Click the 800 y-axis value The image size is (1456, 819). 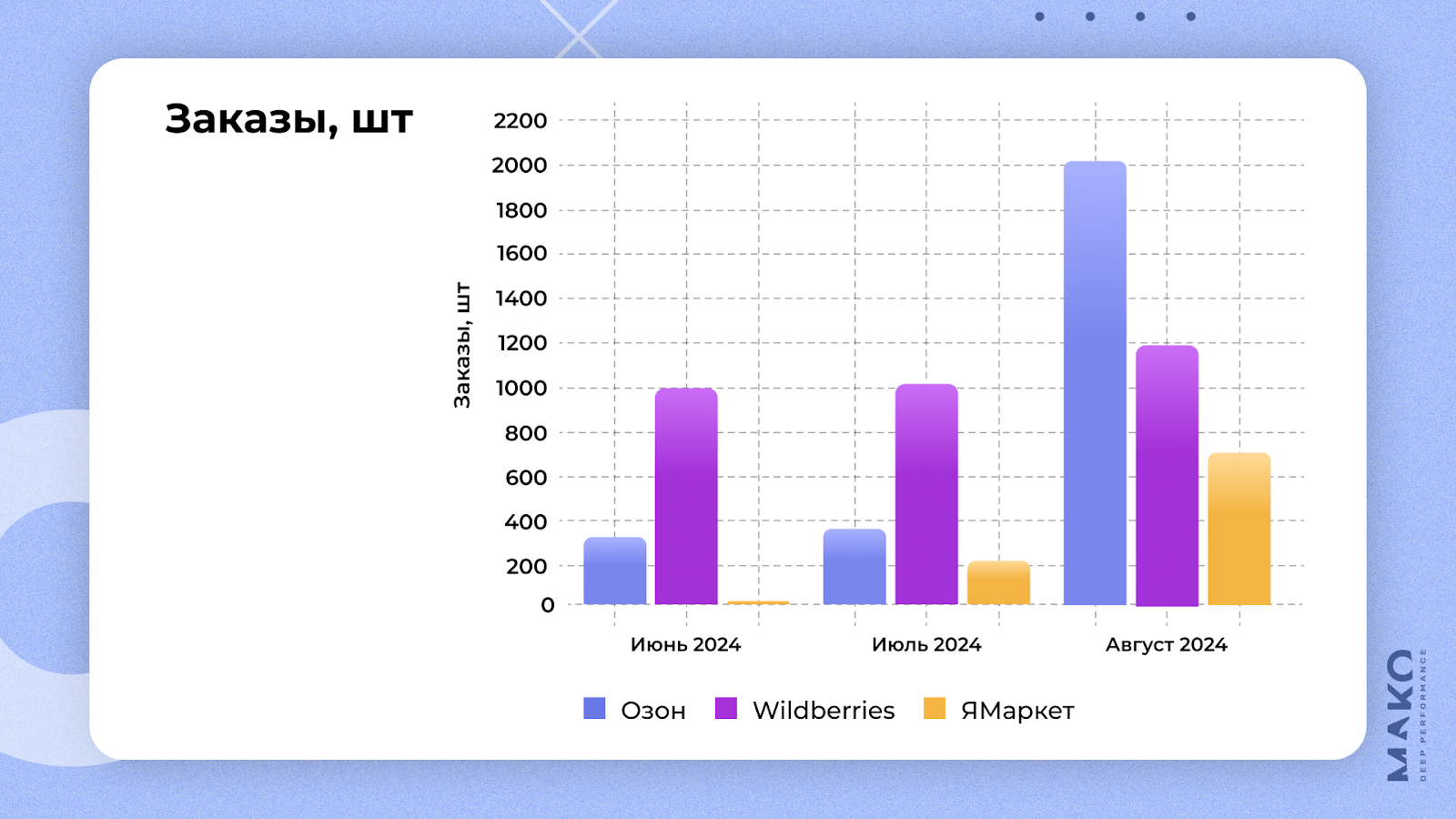(x=526, y=433)
